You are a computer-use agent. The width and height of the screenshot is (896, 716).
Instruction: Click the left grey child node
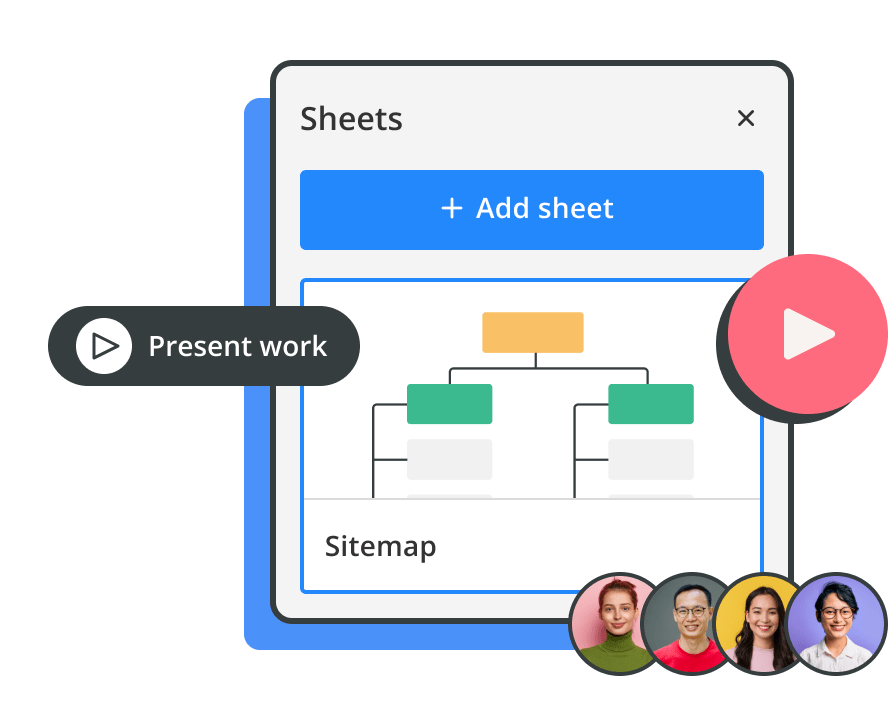pos(449,459)
